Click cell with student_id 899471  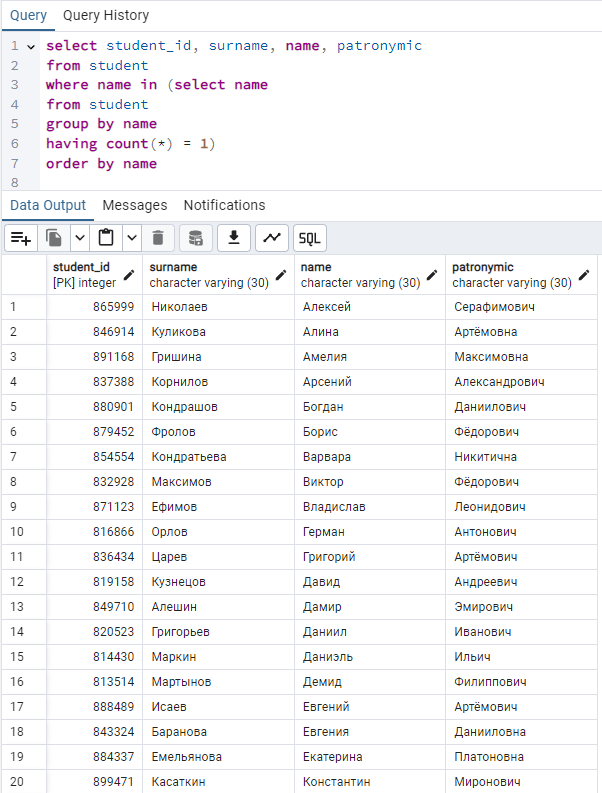tap(95, 781)
